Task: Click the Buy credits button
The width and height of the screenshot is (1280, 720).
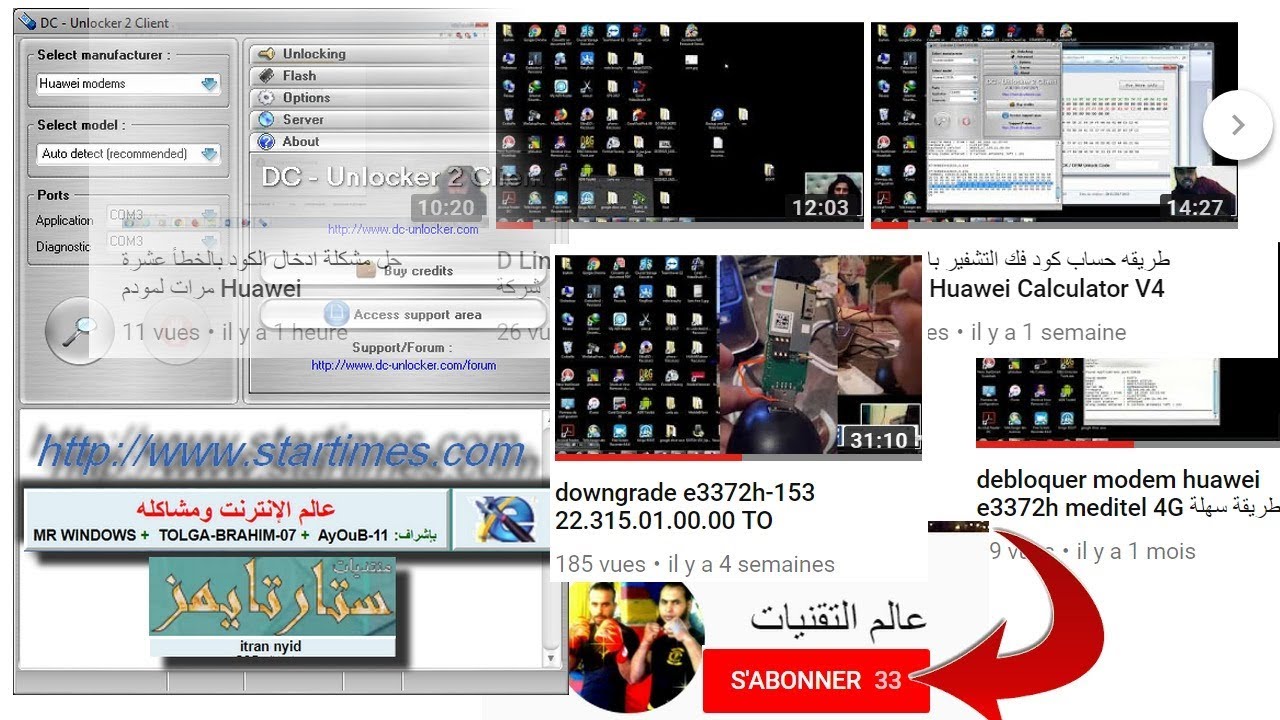Action: pos(404,271)
